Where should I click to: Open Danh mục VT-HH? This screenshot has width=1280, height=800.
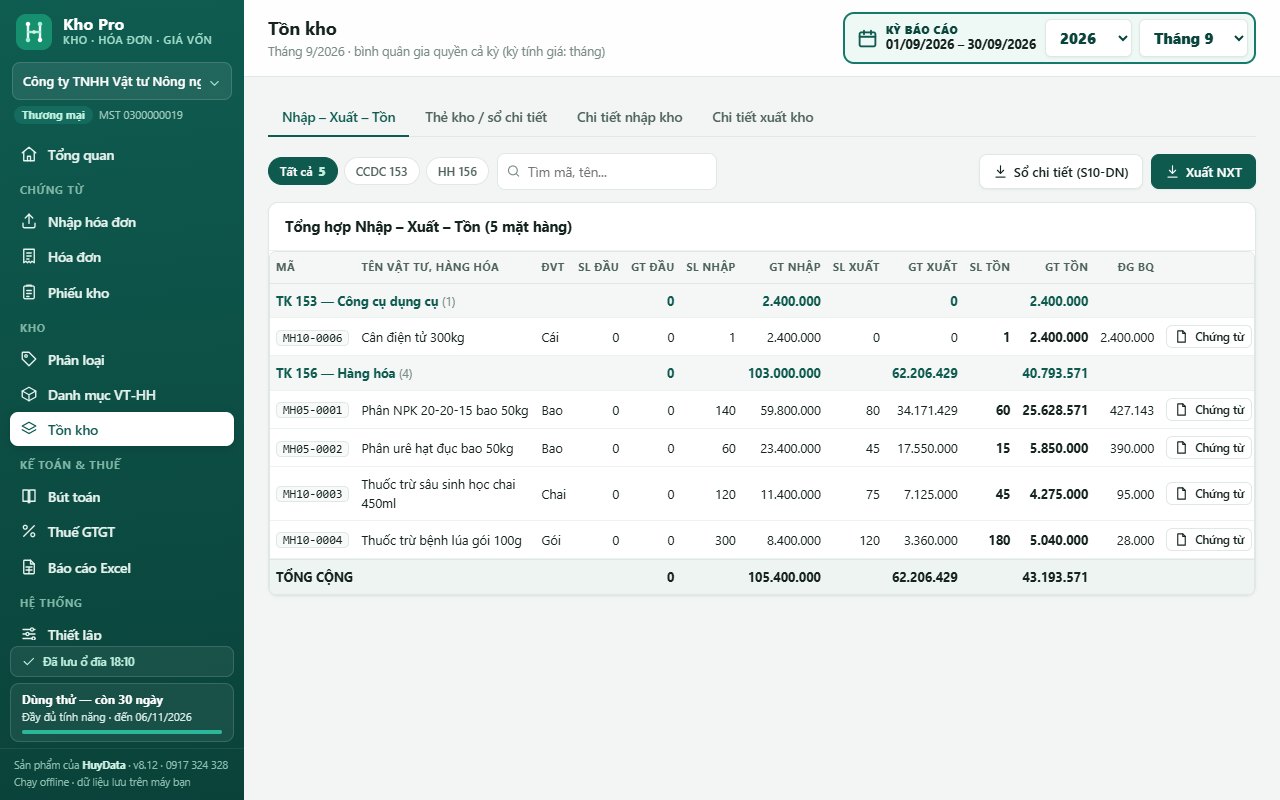click(x=122, y=395)
